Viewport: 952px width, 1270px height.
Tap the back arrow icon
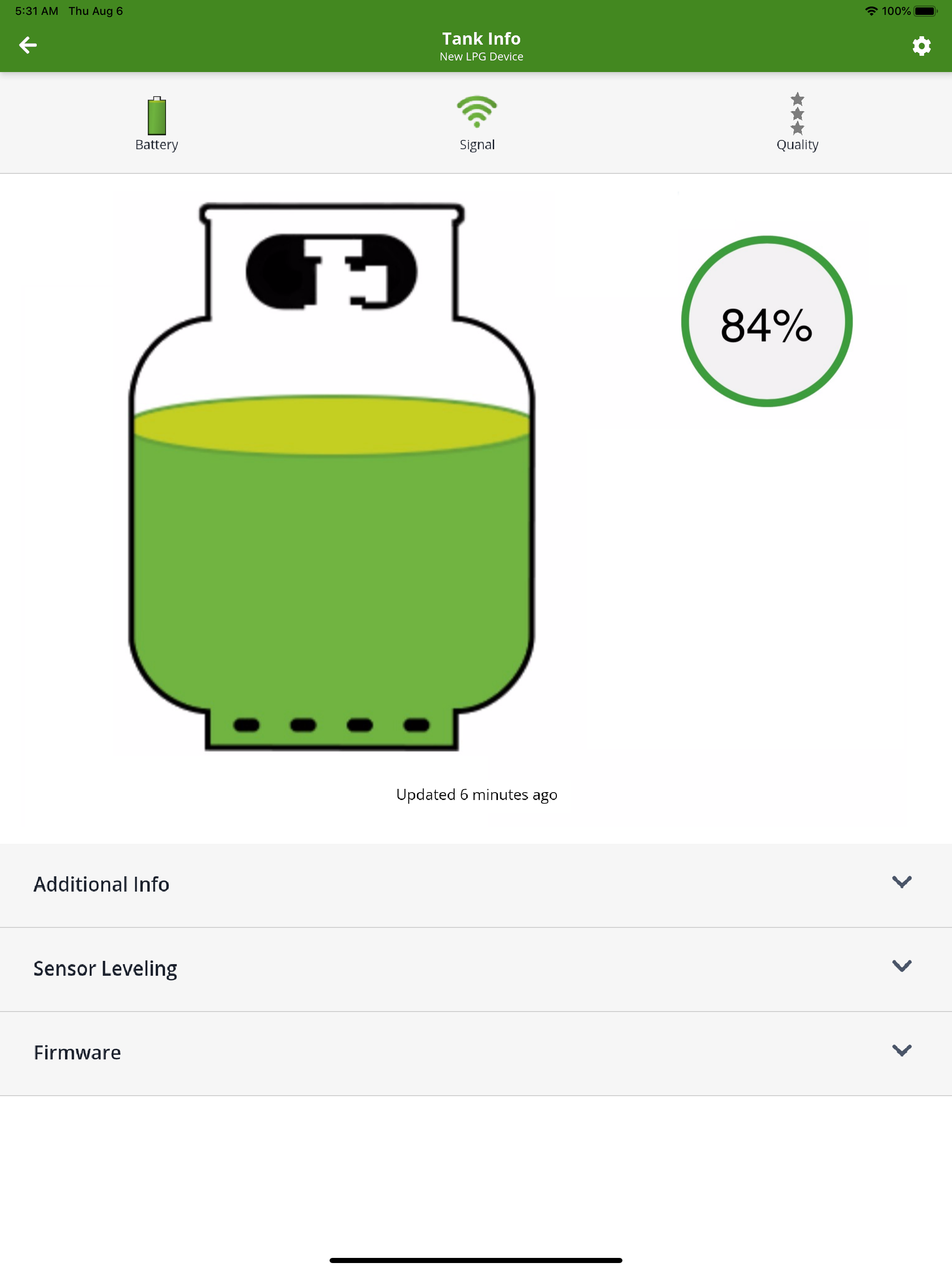point(27,46)
